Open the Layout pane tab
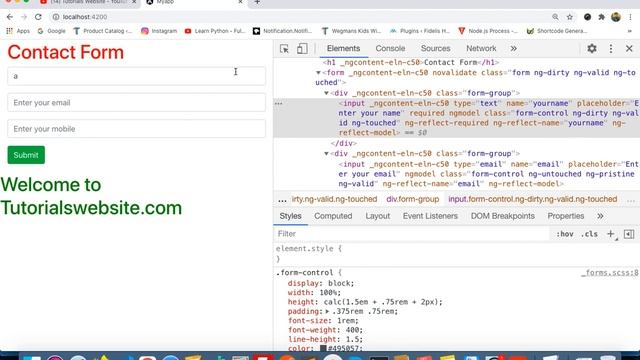The width and height of the screenshot is (640, 360). (x=378, y=216)
